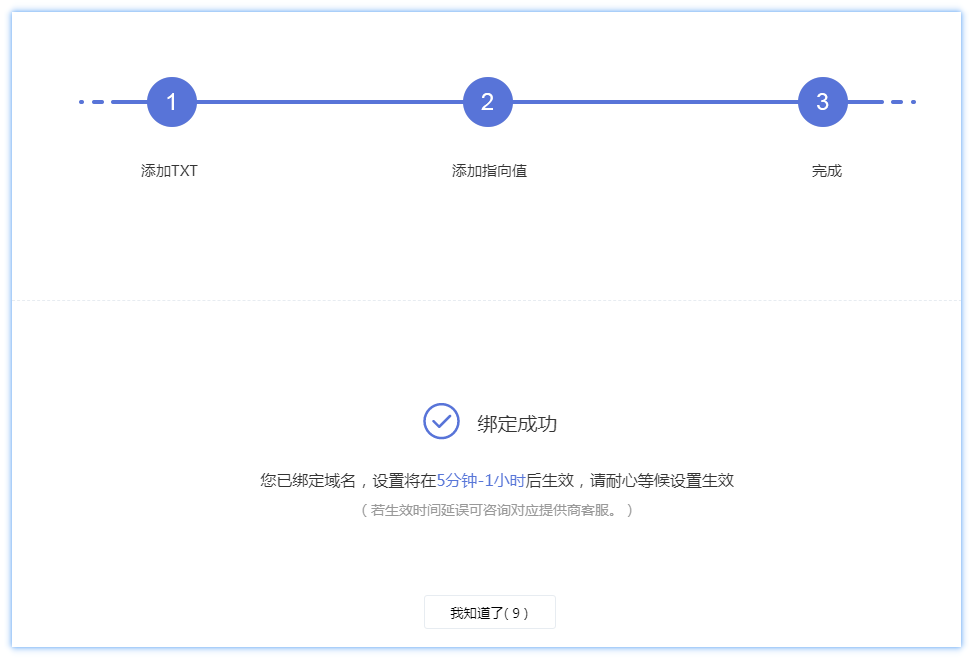The image size is (973, 659).
Task: Click the connector line between steps 1 and 2
Action: 330,102
